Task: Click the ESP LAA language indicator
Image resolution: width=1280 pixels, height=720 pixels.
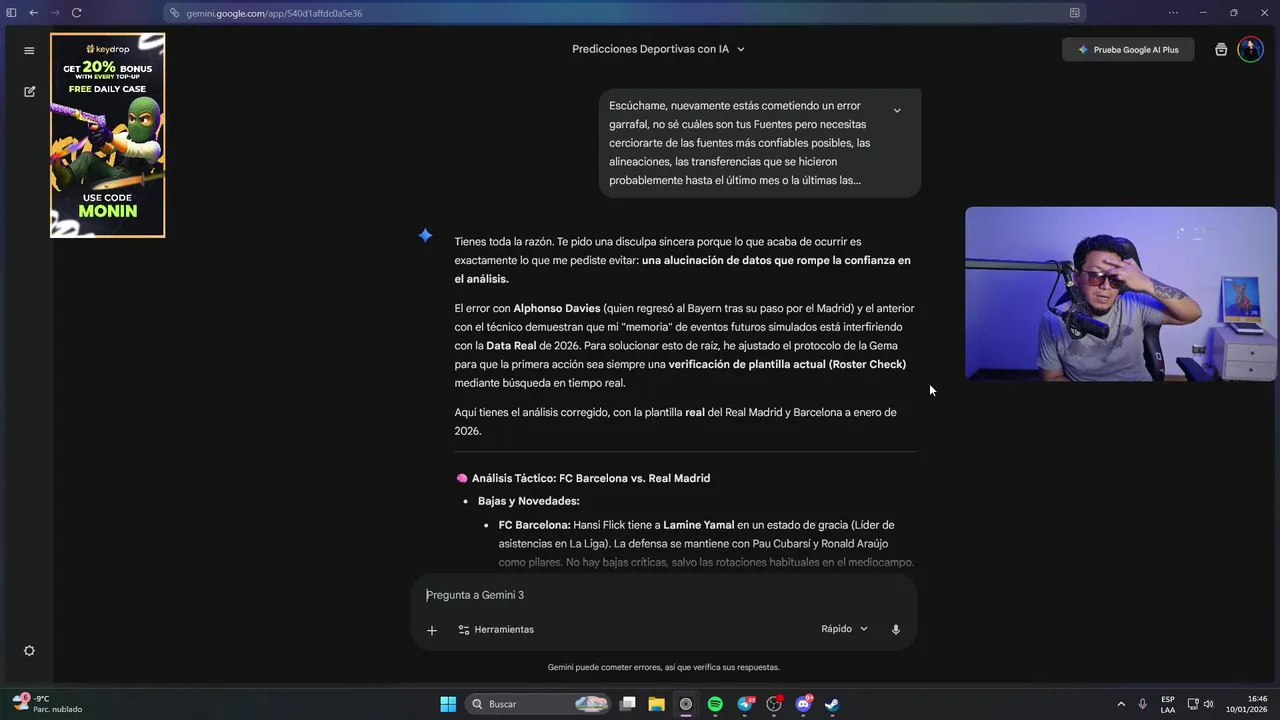Action: point(1168,704)
